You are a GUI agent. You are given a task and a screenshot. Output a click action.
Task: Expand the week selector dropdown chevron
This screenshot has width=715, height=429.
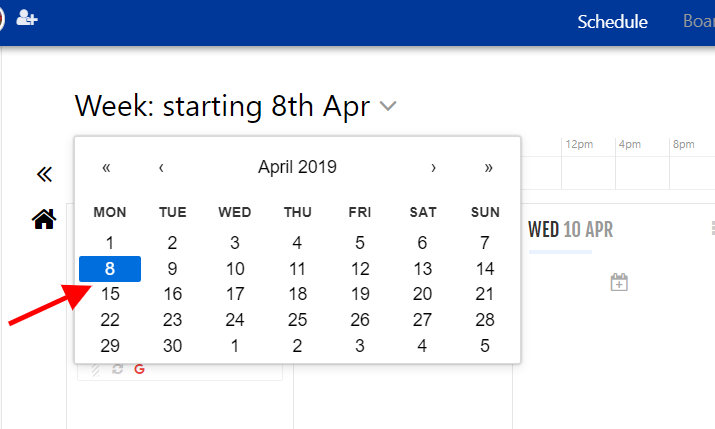click(388, 106)
